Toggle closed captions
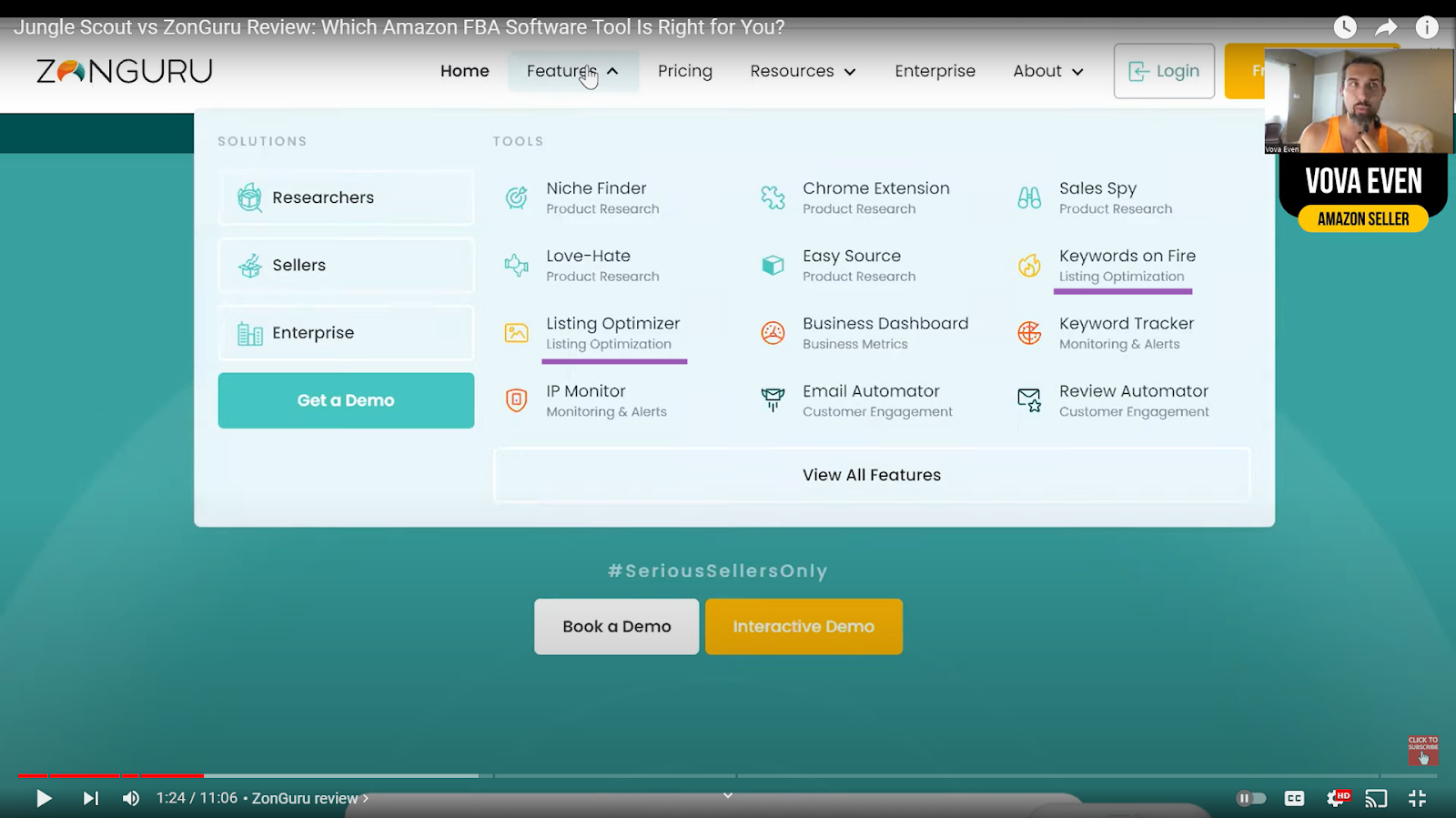 (x=1294, y=798)
